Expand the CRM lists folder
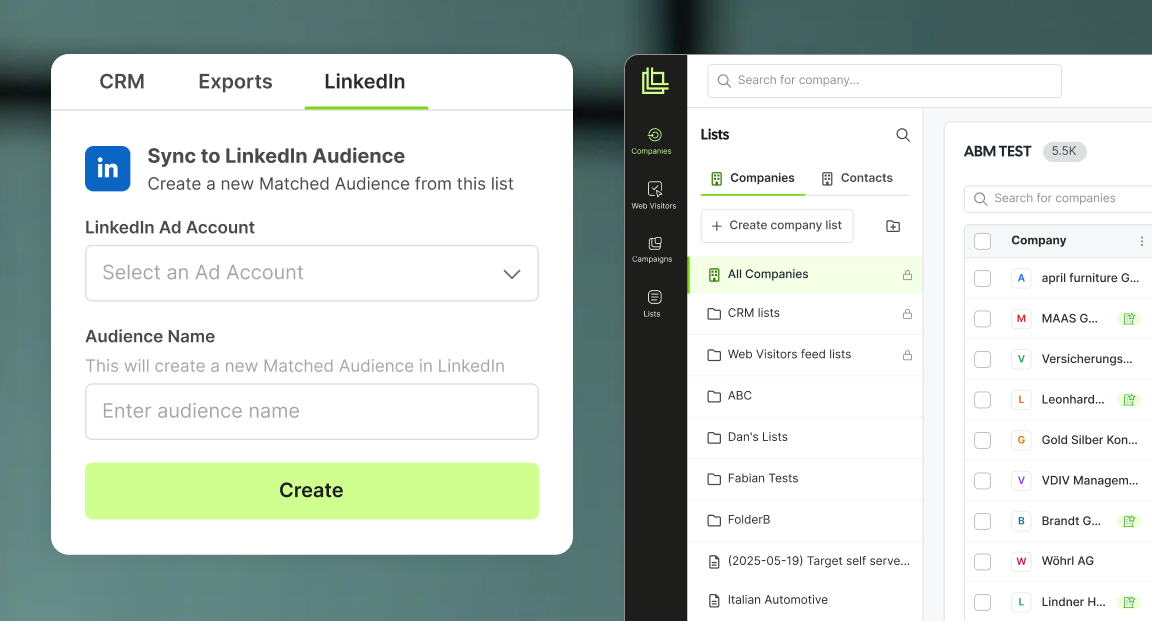 [804, 314]
